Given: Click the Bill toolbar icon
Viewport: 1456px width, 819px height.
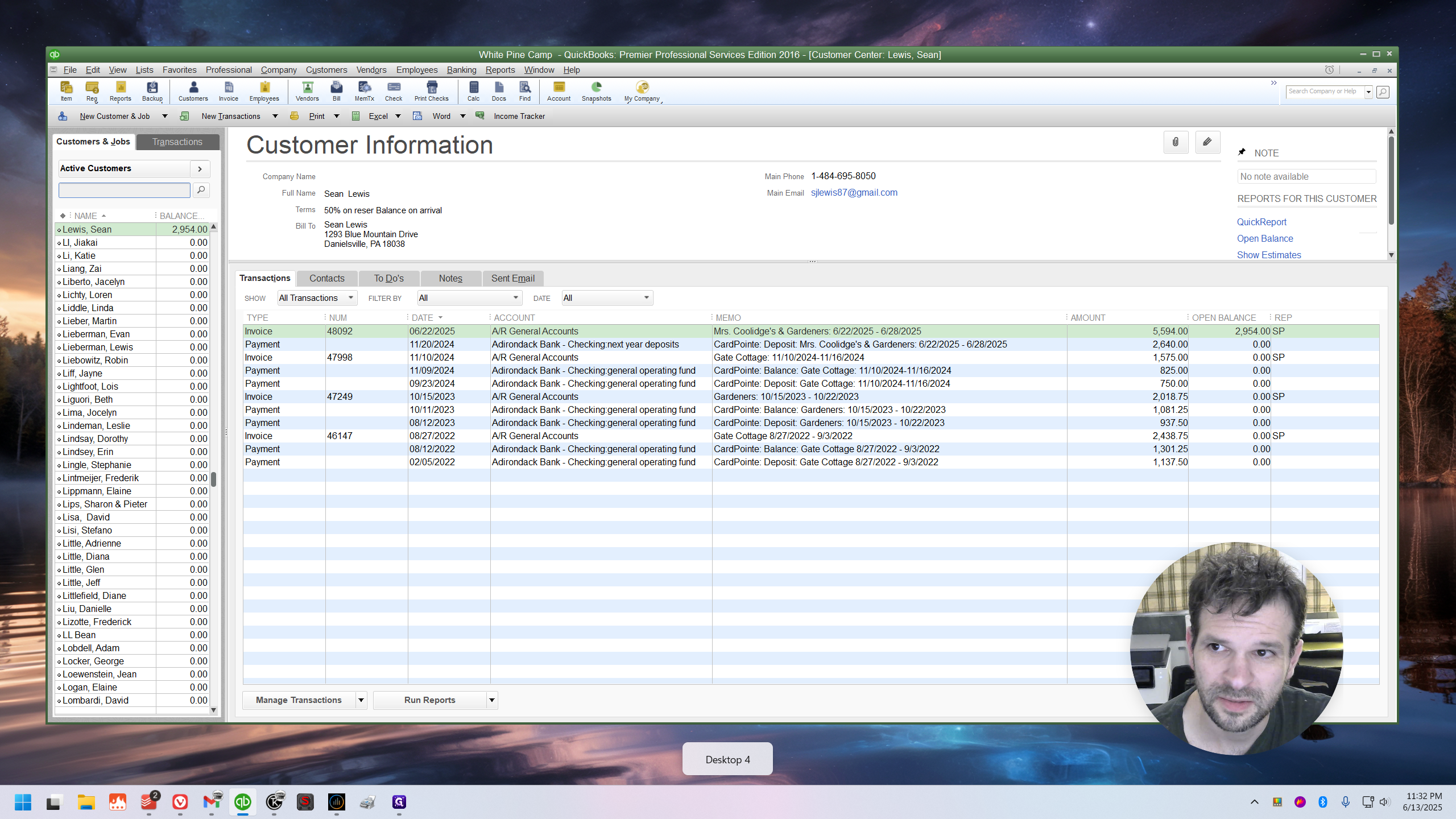Looking at the screenshot, I should point(337,91).
